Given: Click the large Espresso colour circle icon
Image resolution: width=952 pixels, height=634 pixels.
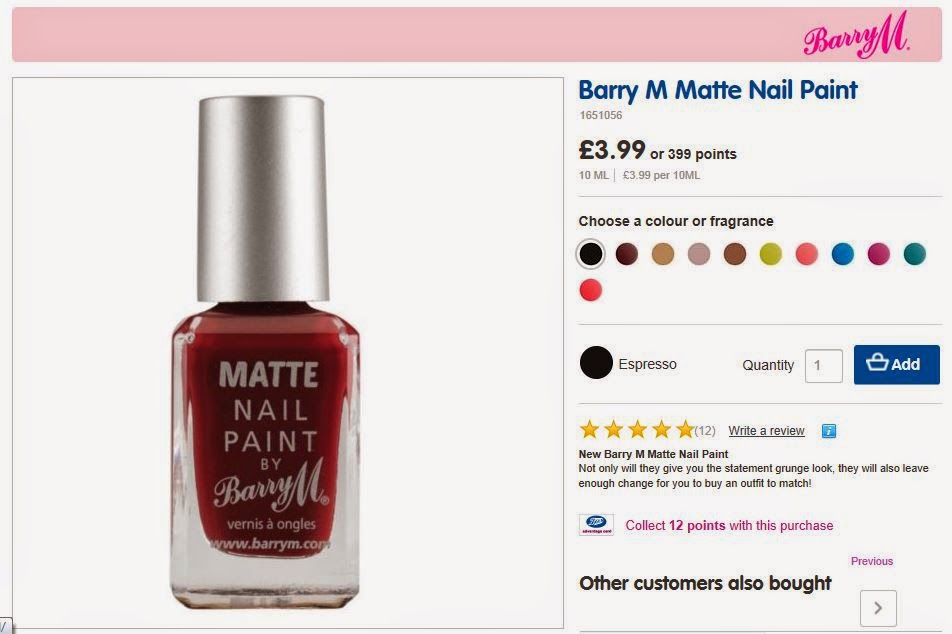Looking at the screenshot, I should pyautogui.click(x=596, y=363).
